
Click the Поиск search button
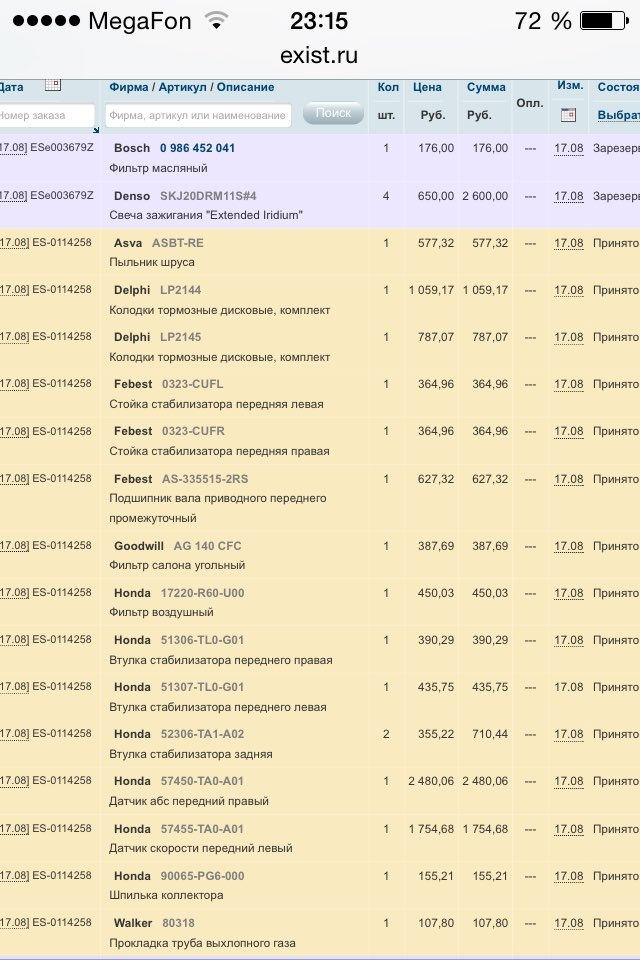pos(333,114)
